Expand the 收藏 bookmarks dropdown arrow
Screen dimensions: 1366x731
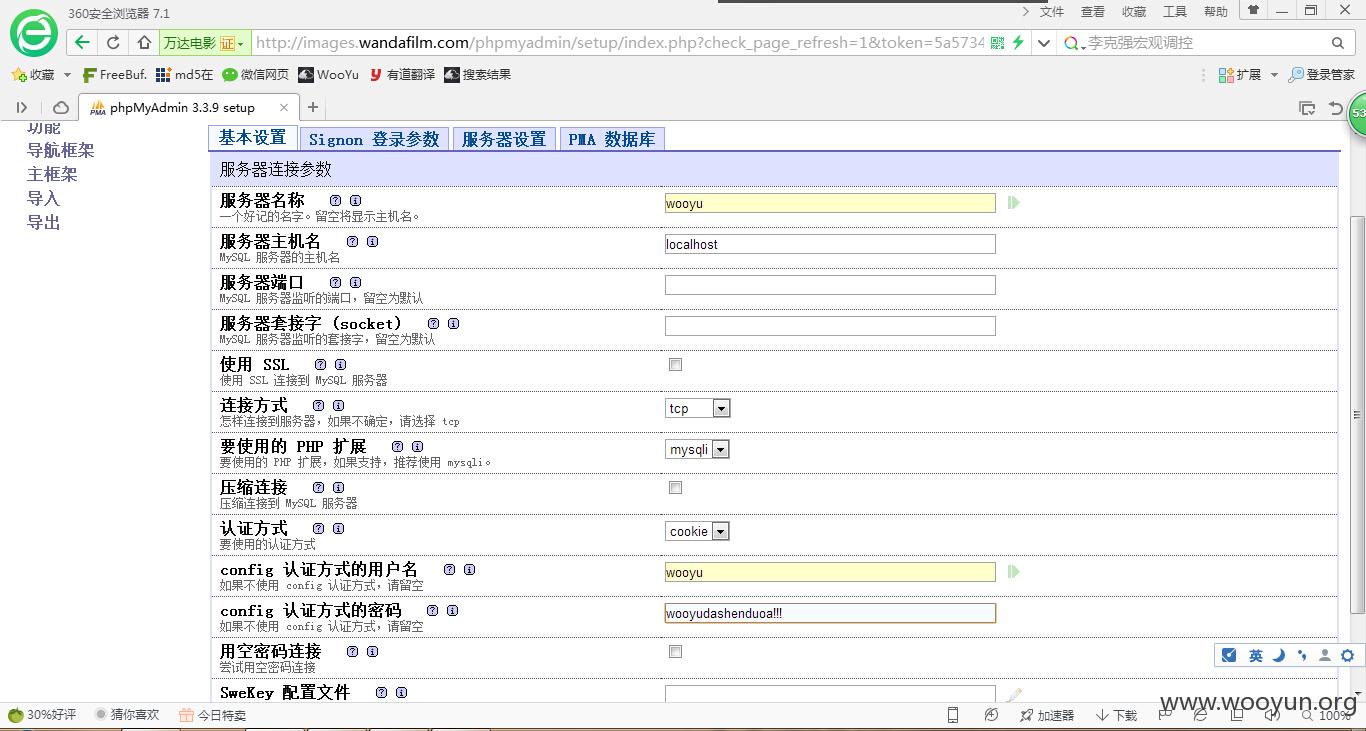67,75
